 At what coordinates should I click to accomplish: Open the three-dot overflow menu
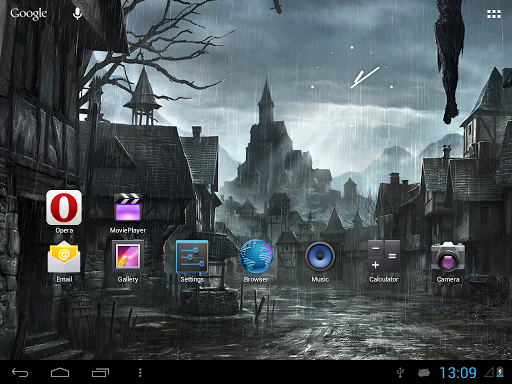(140, 372)
